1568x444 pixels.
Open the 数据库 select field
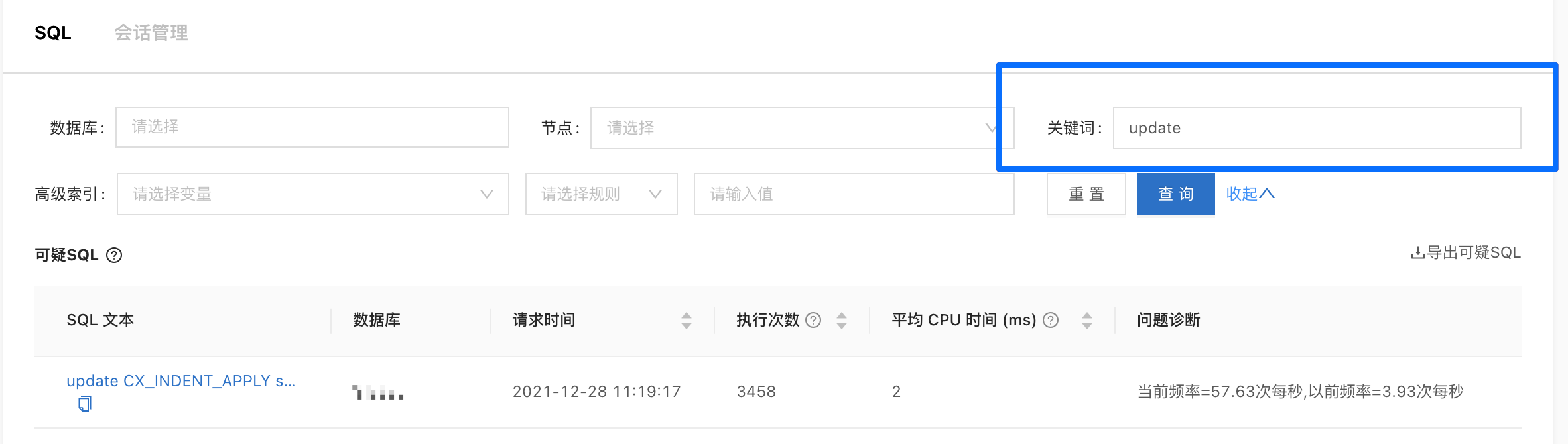[312, 127]
